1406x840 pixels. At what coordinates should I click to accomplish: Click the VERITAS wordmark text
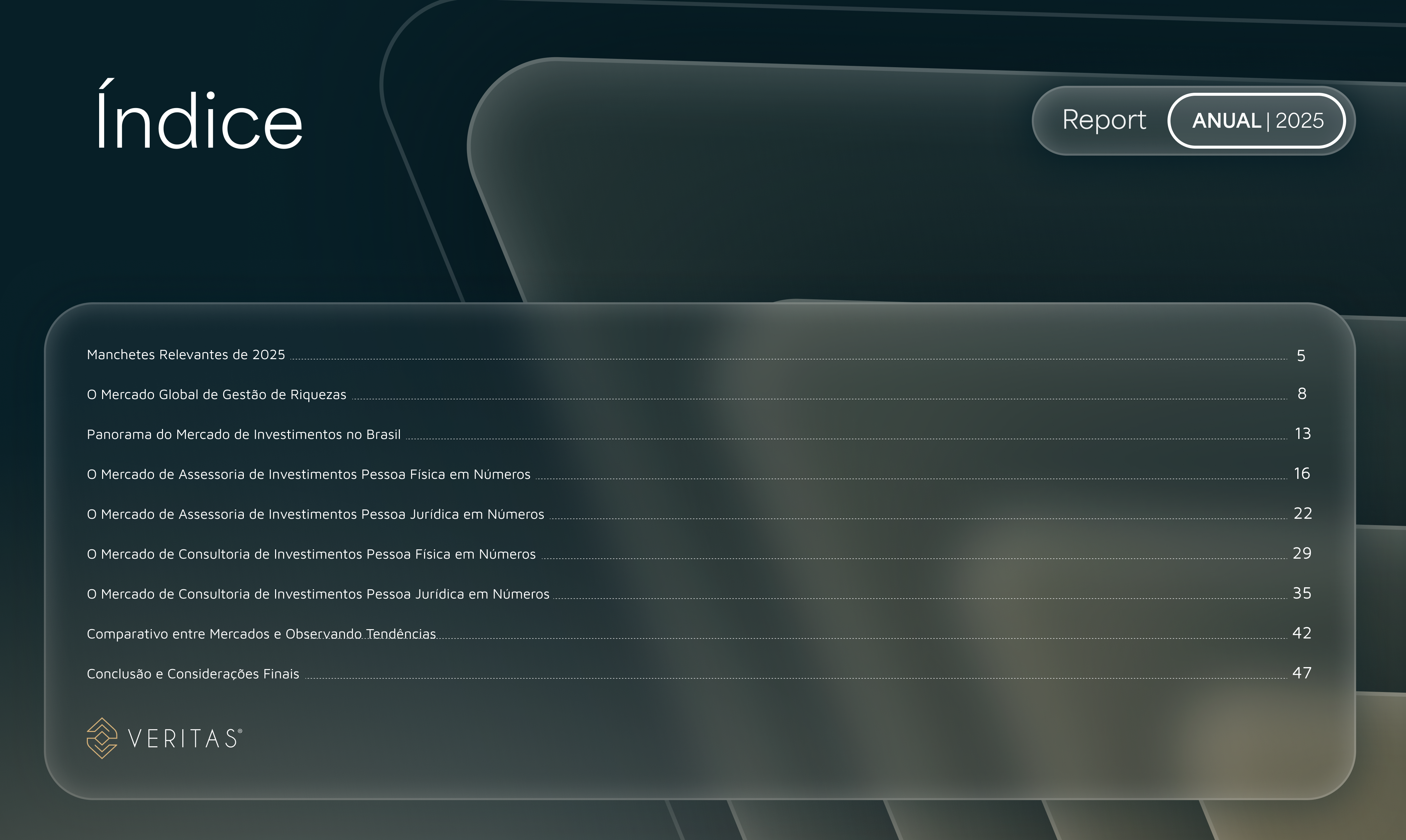185,739
